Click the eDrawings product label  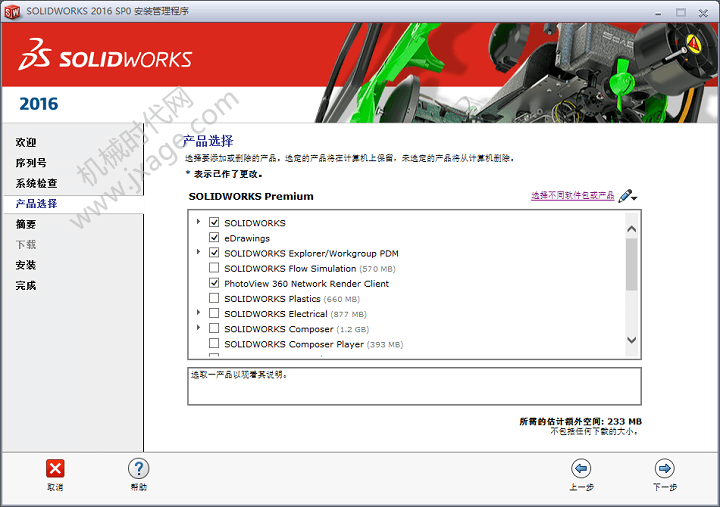tap(247, 238)
